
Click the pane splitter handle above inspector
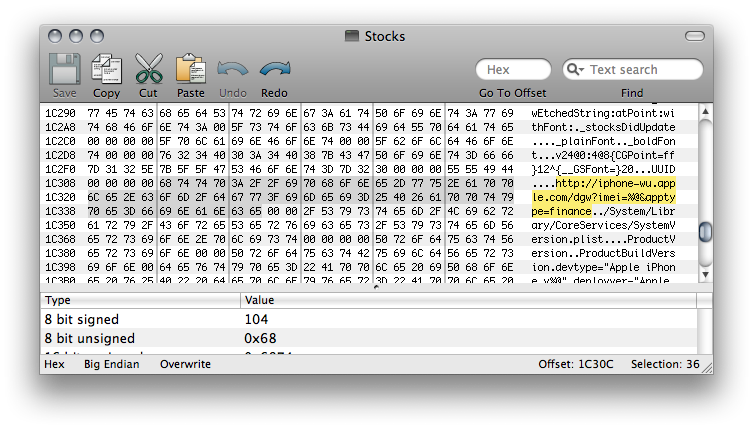pyautogui.click(x=376, y=288)
